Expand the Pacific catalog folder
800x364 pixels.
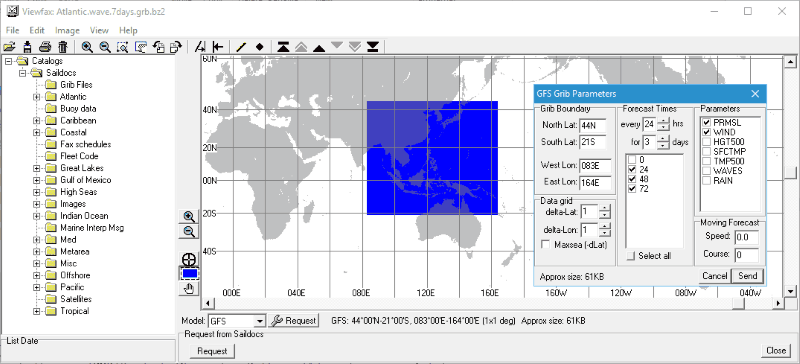(x=37, y=287)
